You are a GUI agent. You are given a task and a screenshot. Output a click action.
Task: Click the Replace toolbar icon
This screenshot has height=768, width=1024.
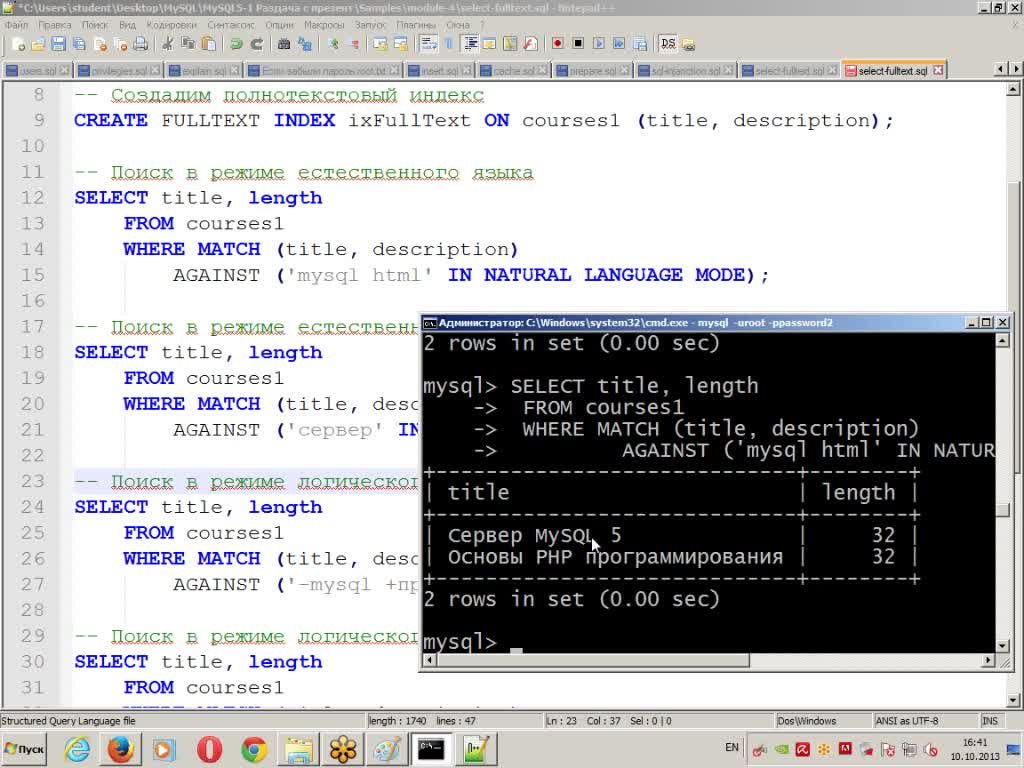[304, 44]
